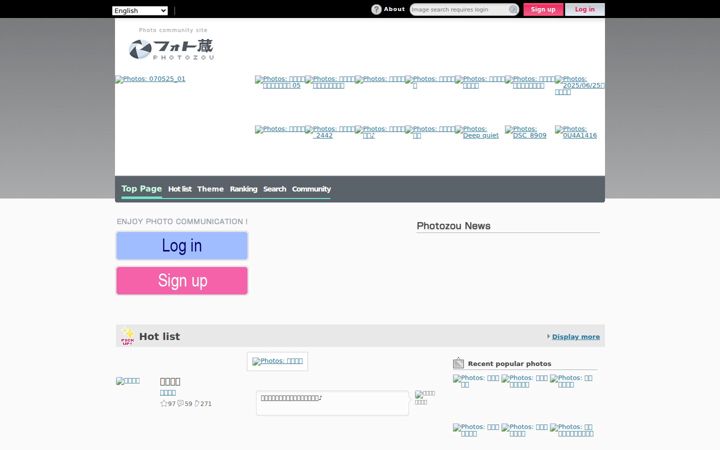Open the Search navigation tab
This screenshot has height=450, width=720.
tap(275, 189)
